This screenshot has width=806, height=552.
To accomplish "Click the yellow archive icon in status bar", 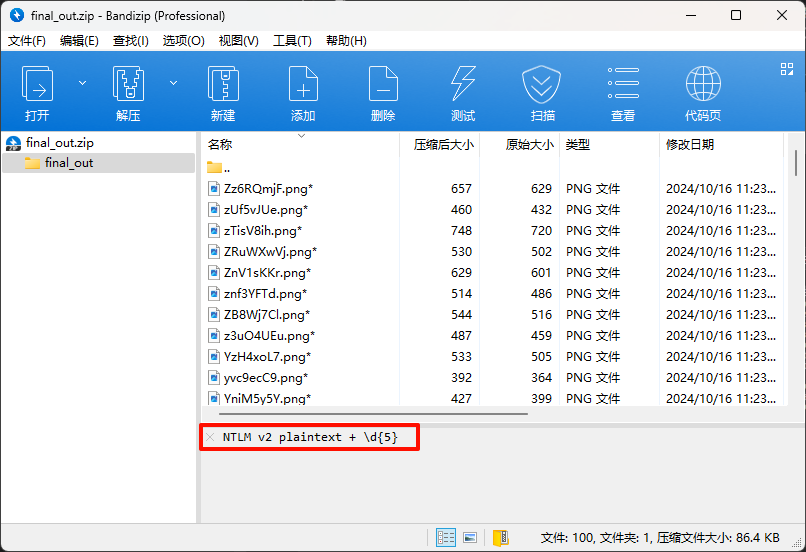I will 501,537.
